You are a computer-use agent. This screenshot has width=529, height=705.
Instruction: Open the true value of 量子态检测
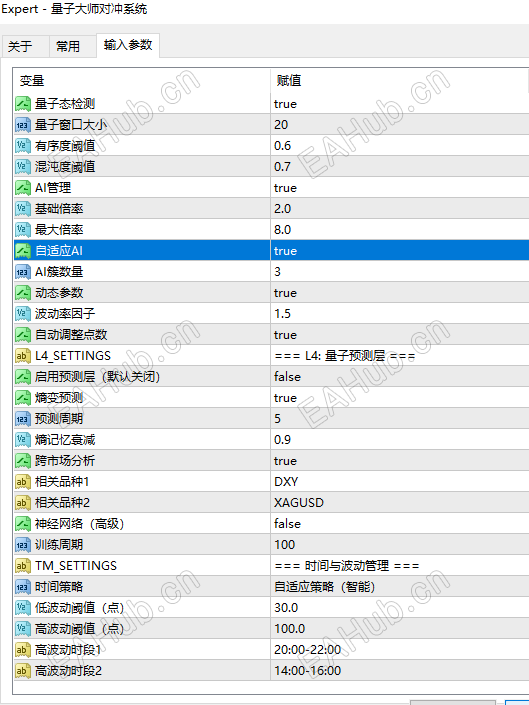coord(400,104)
